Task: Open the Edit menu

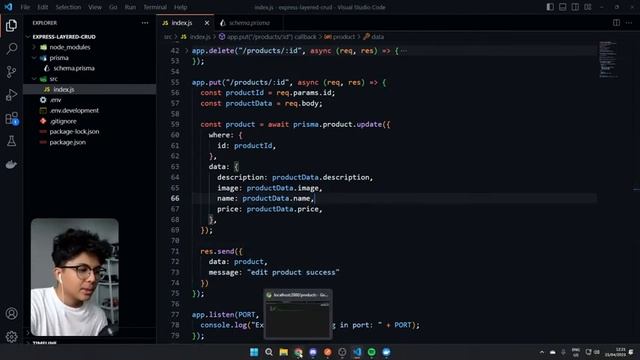Action: coord(42,7)
